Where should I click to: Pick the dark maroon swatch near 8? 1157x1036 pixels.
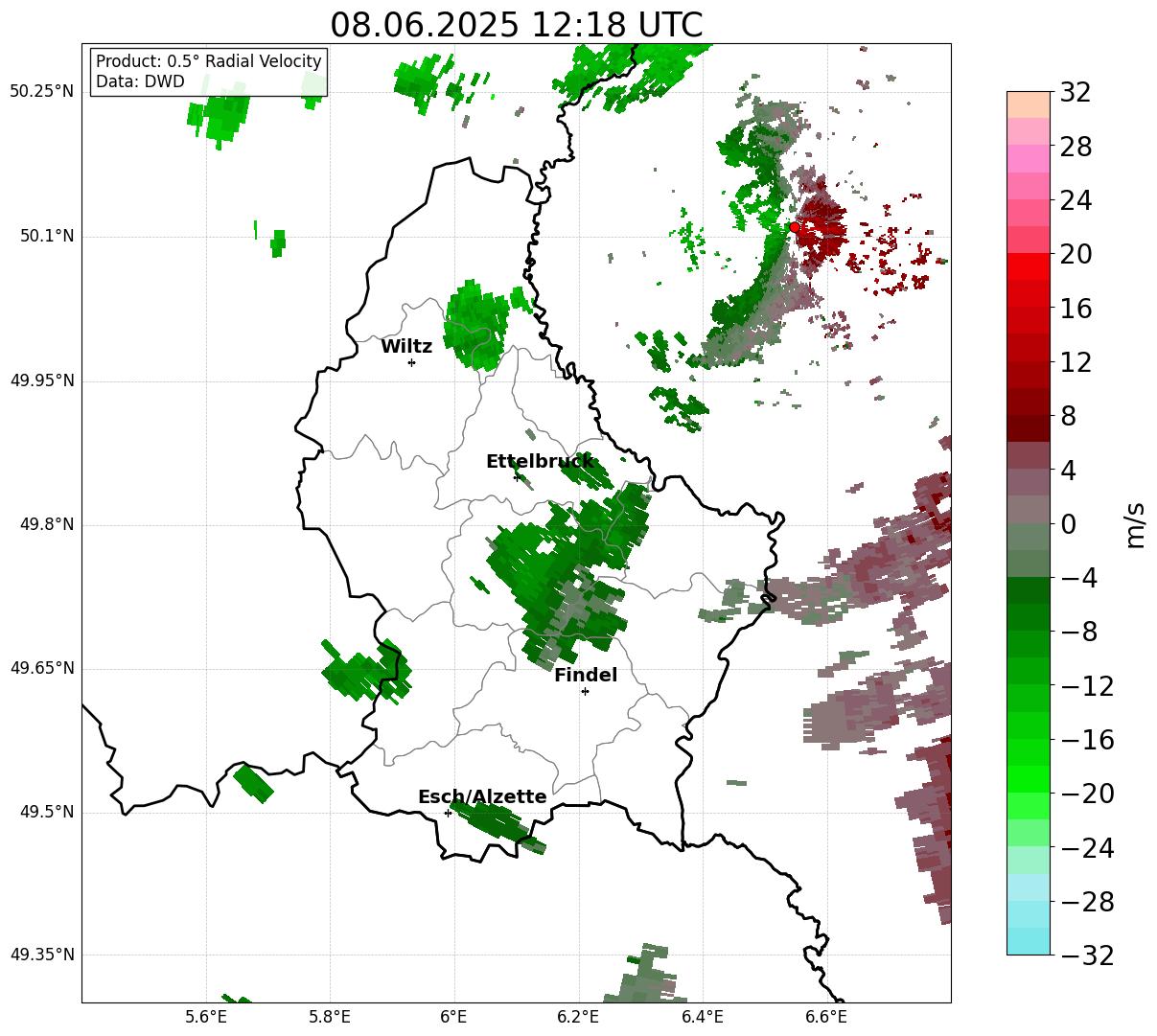(x=1028, y=428)
